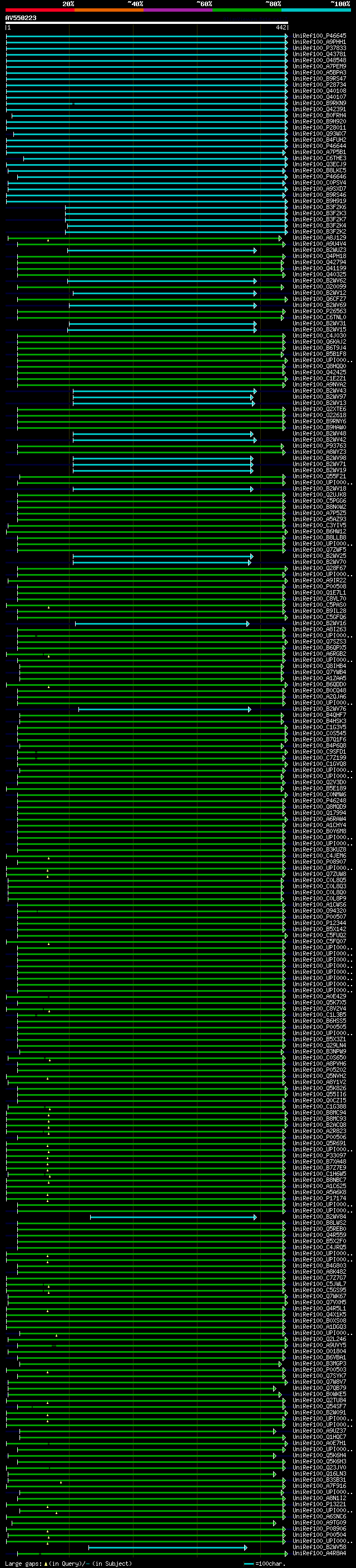Open hit UniRef100_P28734
356x1568 pixels.
click(x=319, y=85)
